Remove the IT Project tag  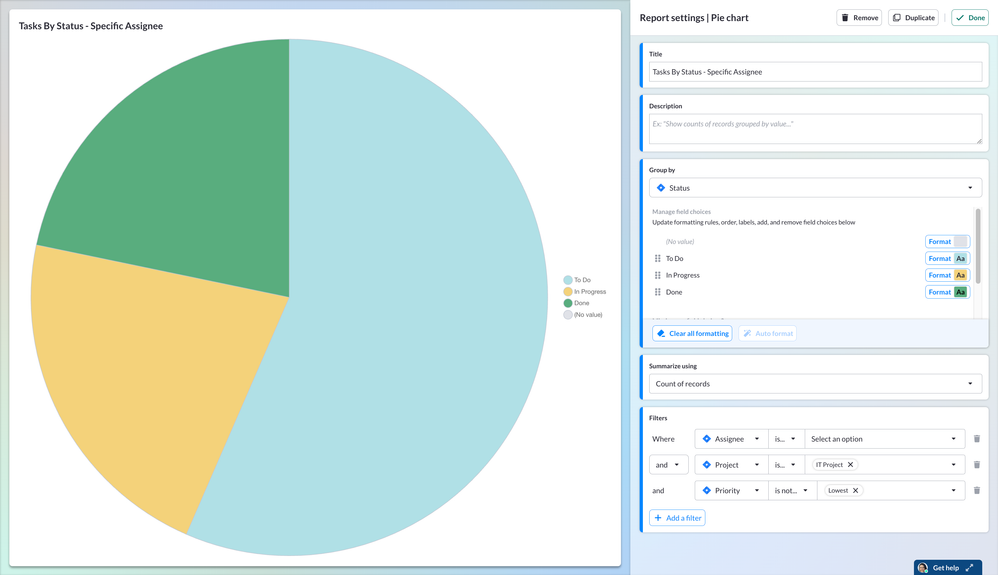850,465
